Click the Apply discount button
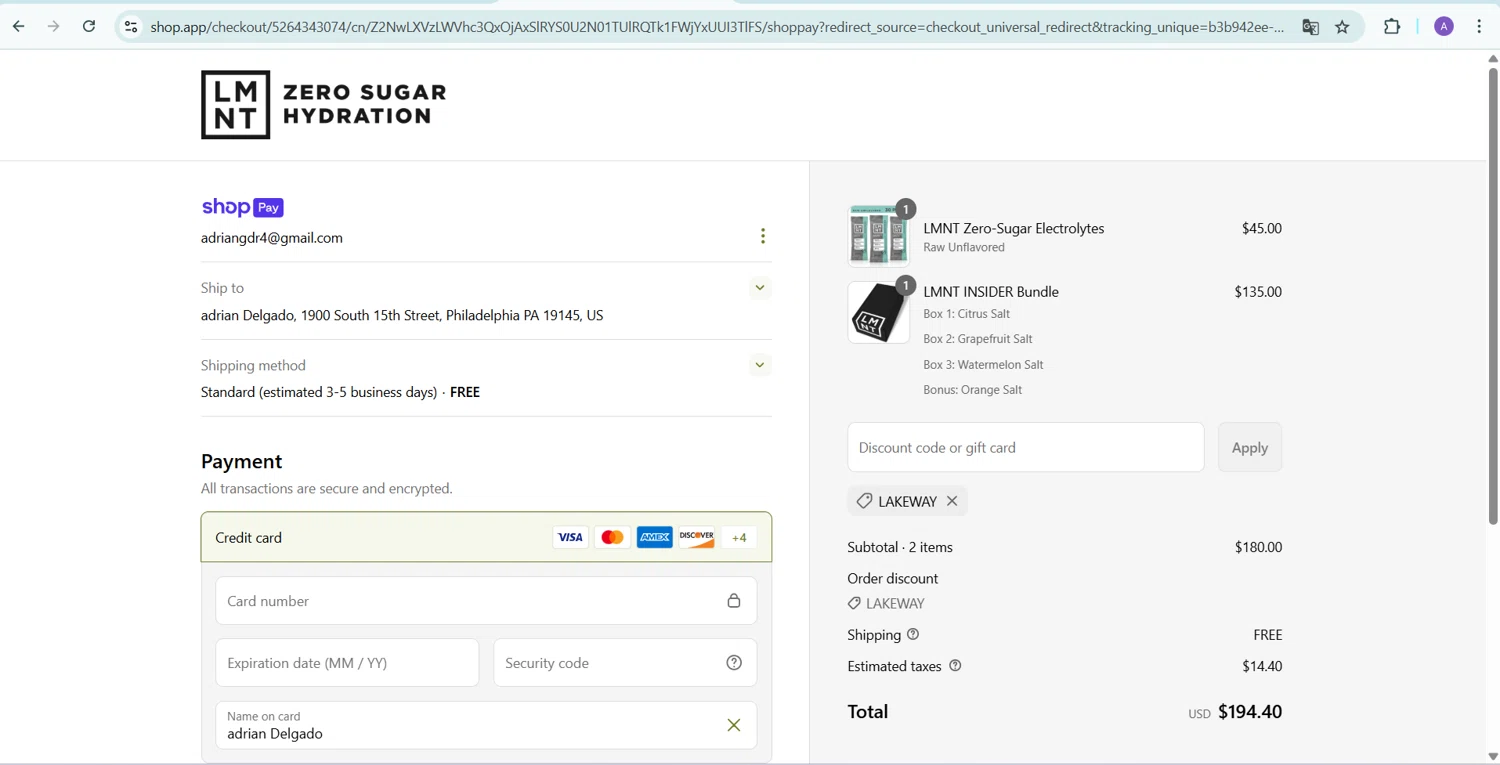 point(1250,447)
